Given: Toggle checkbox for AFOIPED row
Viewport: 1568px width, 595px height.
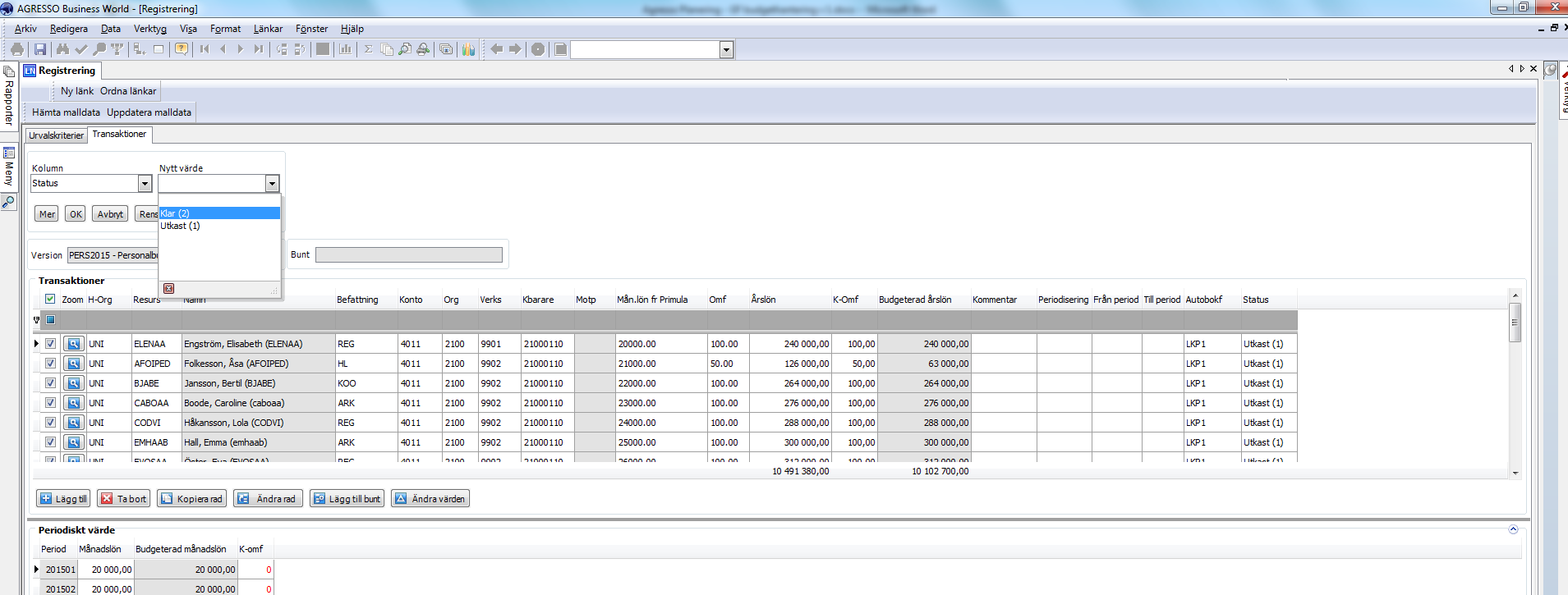Looking at the screenshot, I should (x=50, y=364).
